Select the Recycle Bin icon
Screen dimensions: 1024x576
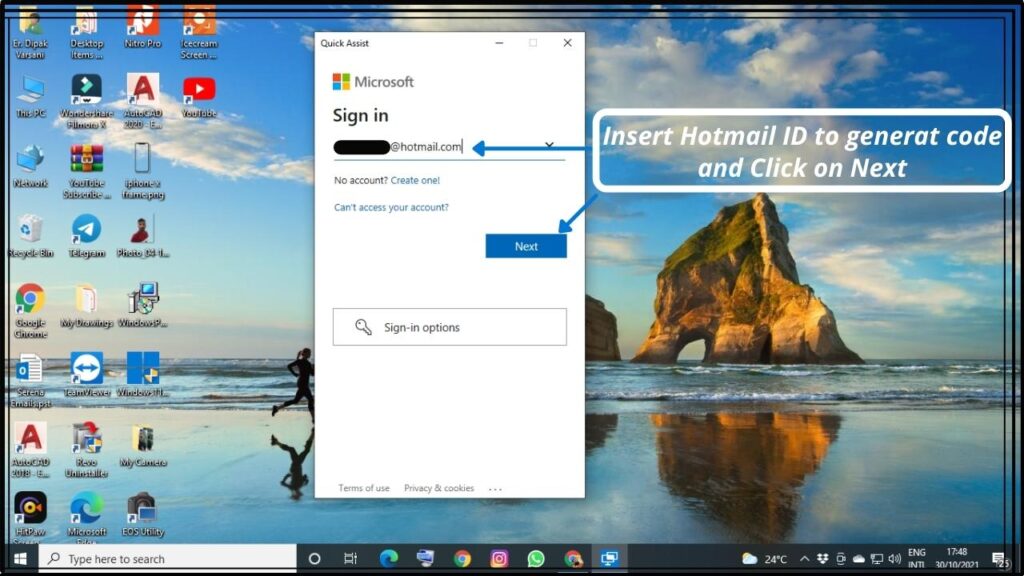[30, 230]
